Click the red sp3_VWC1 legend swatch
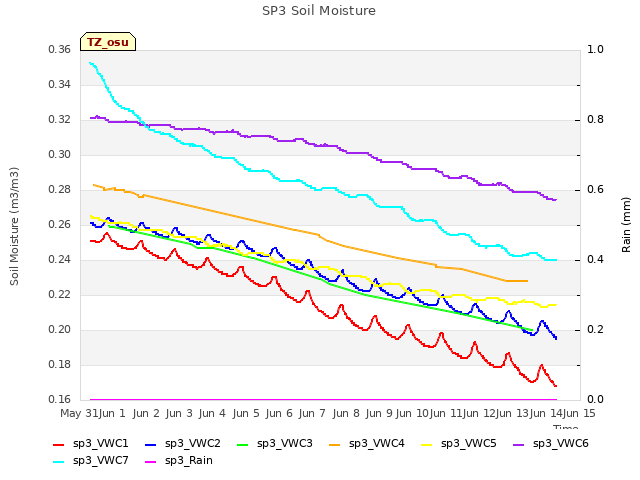The image size is (640, 480). [59, 445]
